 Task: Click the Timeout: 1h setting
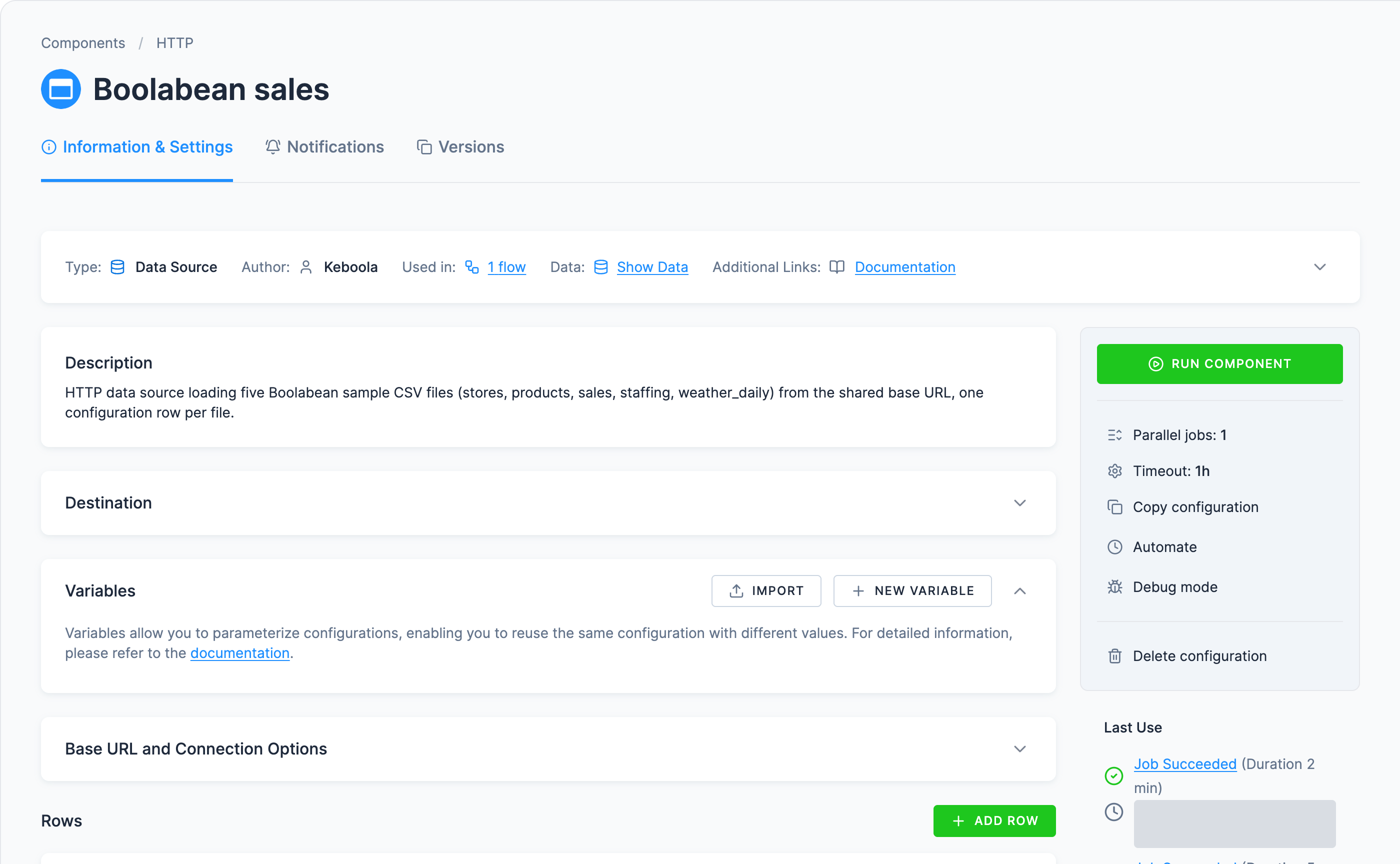[x=1171, y=471]
